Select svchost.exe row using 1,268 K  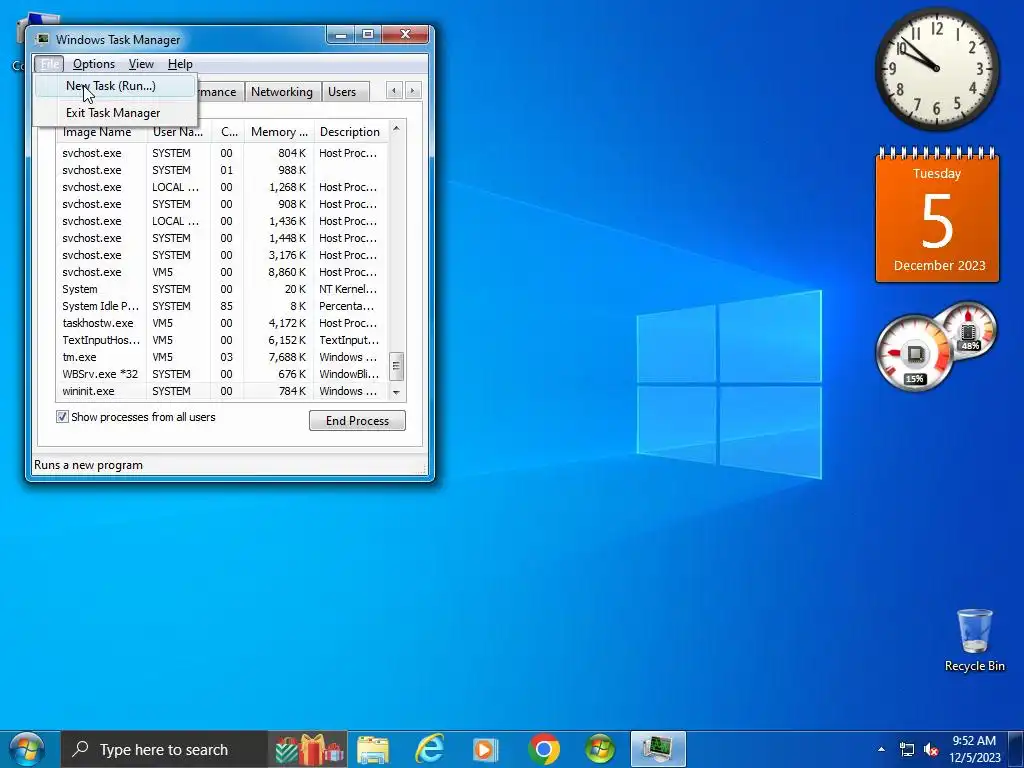[221, 187]
